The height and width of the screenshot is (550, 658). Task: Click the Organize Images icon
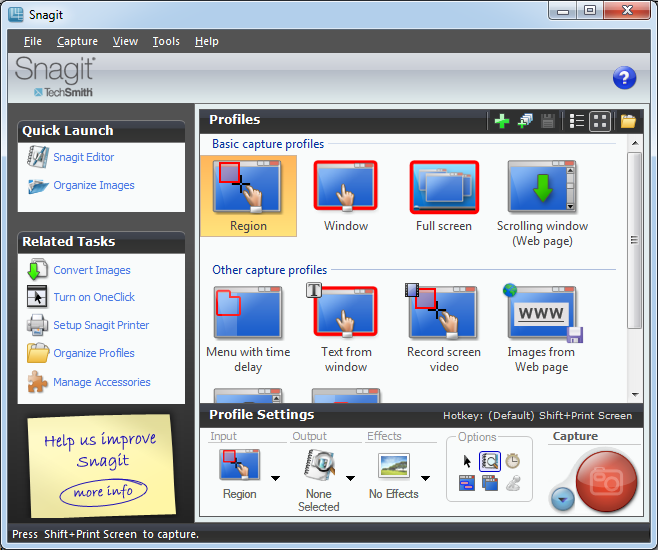pyautogui.click(x=38, y=185)
